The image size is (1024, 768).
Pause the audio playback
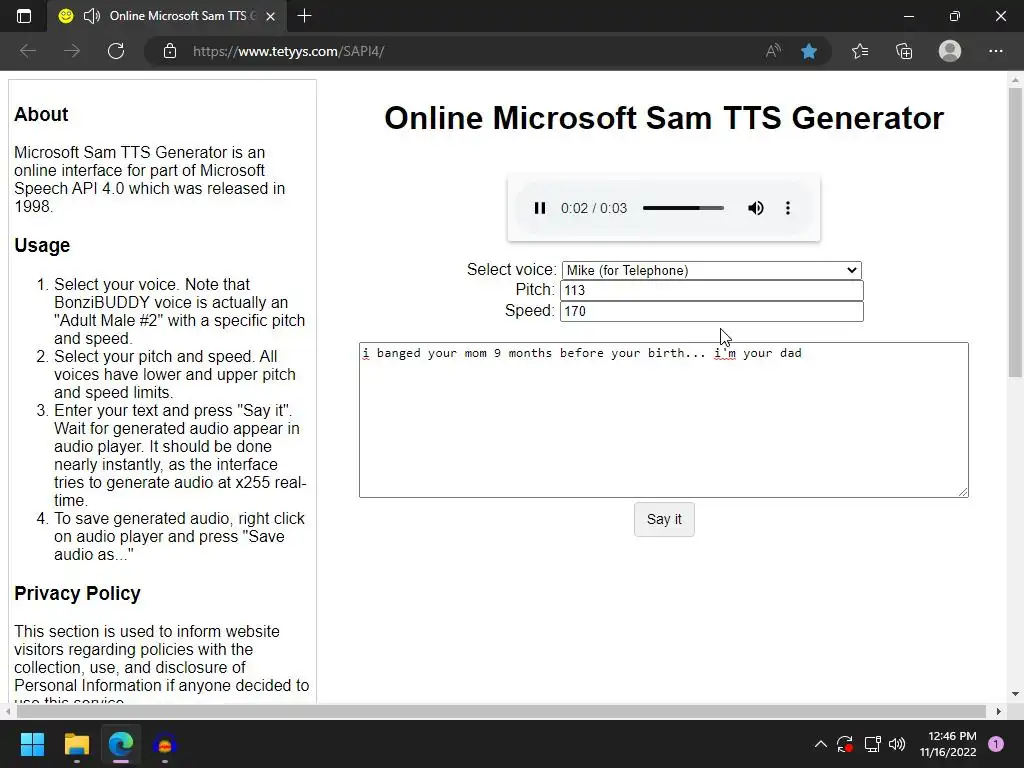point(539,208)
